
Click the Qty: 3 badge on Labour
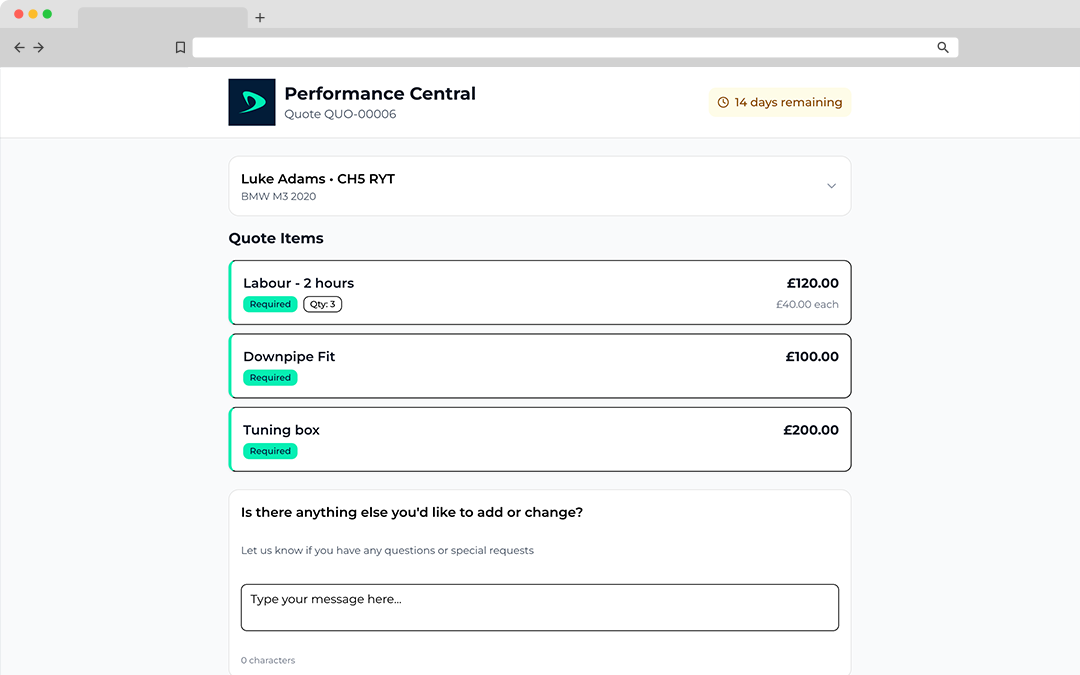pyautogui.click(x=322, y=304)
